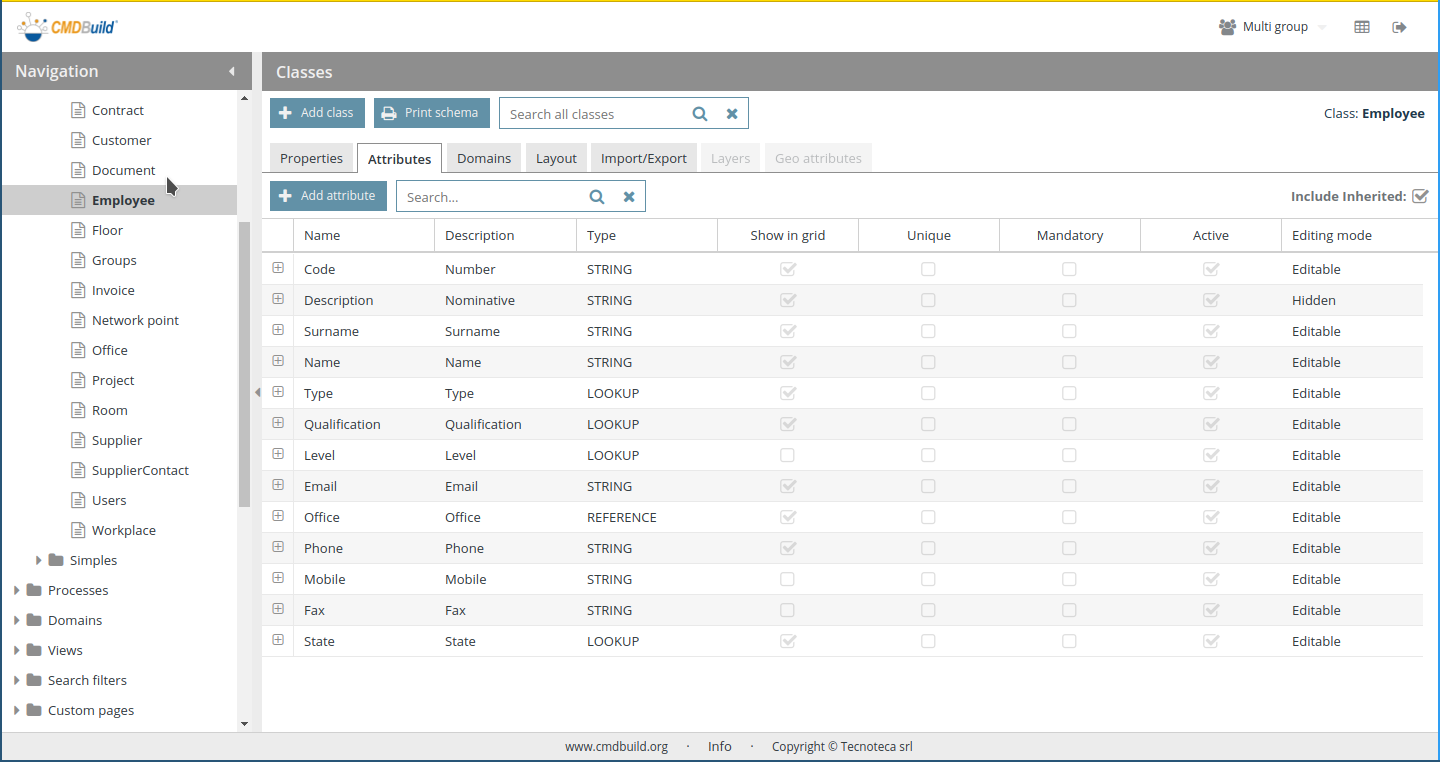The image size is (1440, 762).
Task: Clear the class search with X icon
Action: point(732,114)
